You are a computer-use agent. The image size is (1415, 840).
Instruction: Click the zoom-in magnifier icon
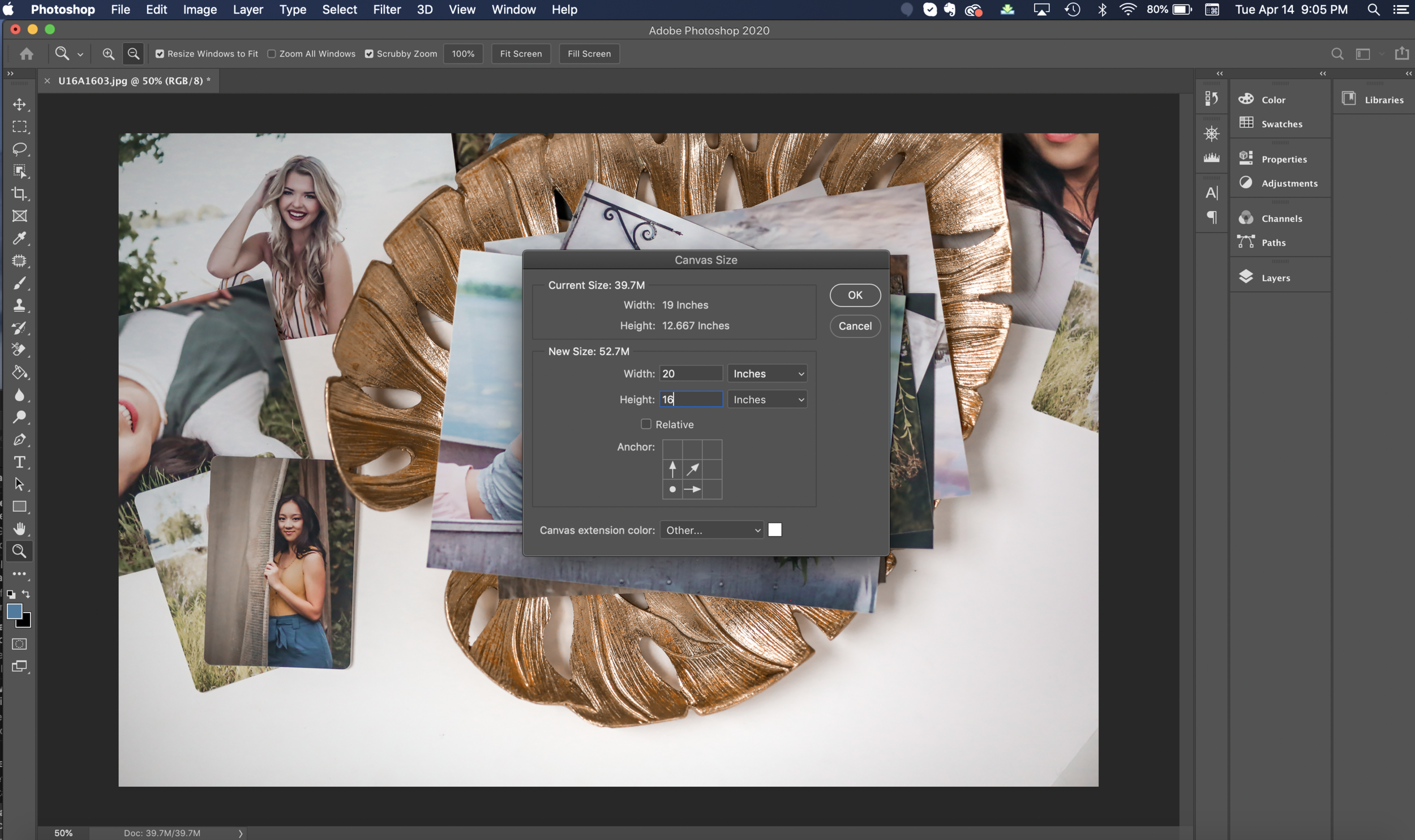click(108, 54)
